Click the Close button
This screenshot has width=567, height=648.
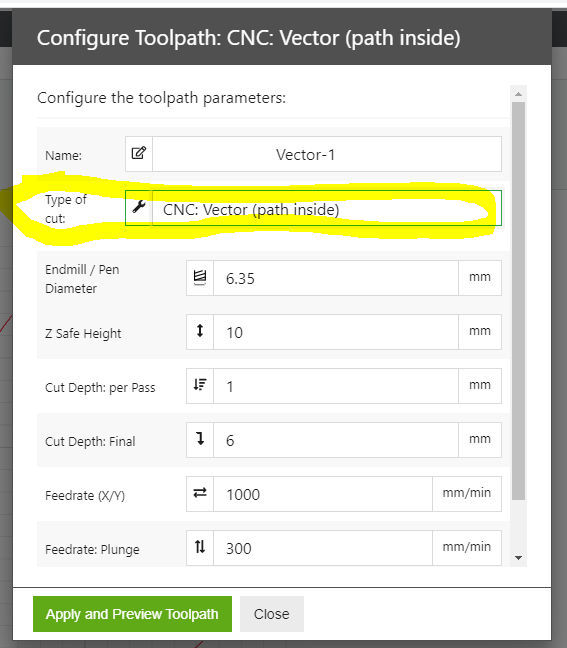272,614
